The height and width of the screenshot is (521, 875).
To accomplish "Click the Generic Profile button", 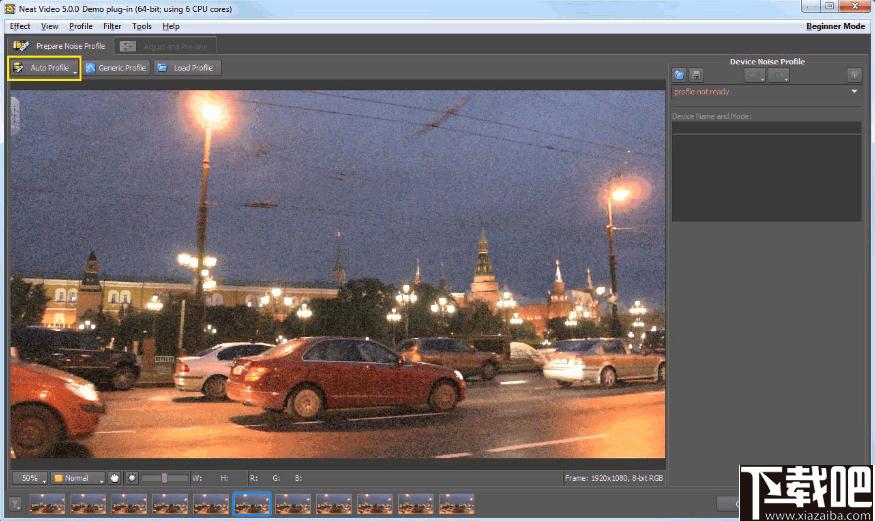I will 117,67.
